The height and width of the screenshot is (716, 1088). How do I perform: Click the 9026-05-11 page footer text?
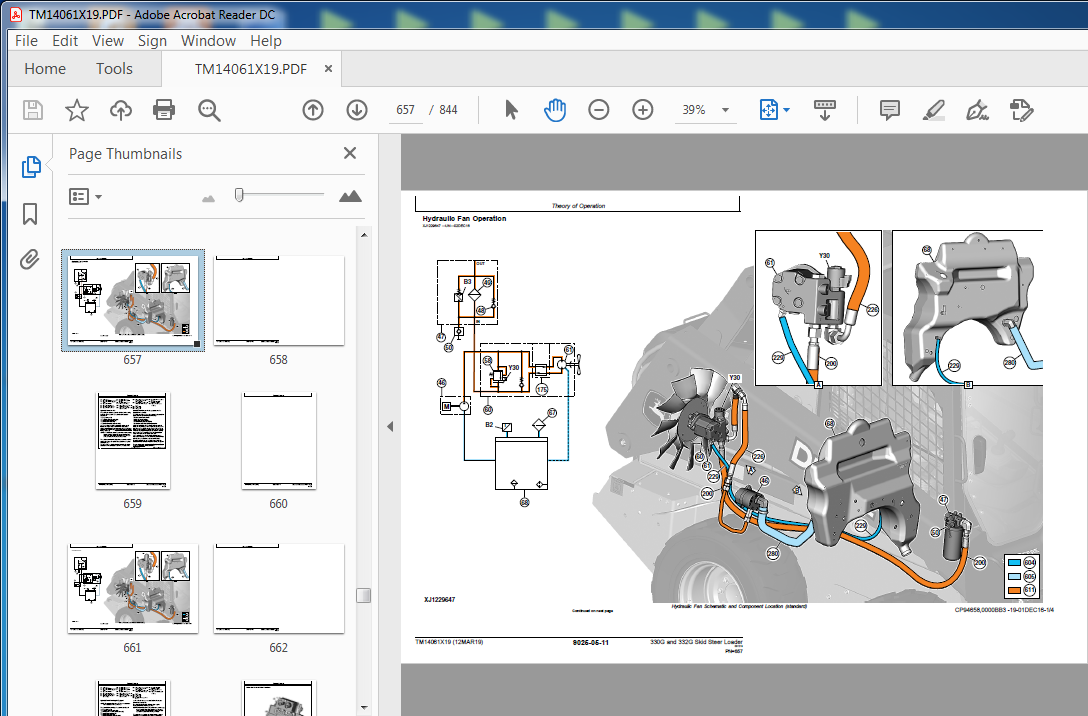pos(590,642)
